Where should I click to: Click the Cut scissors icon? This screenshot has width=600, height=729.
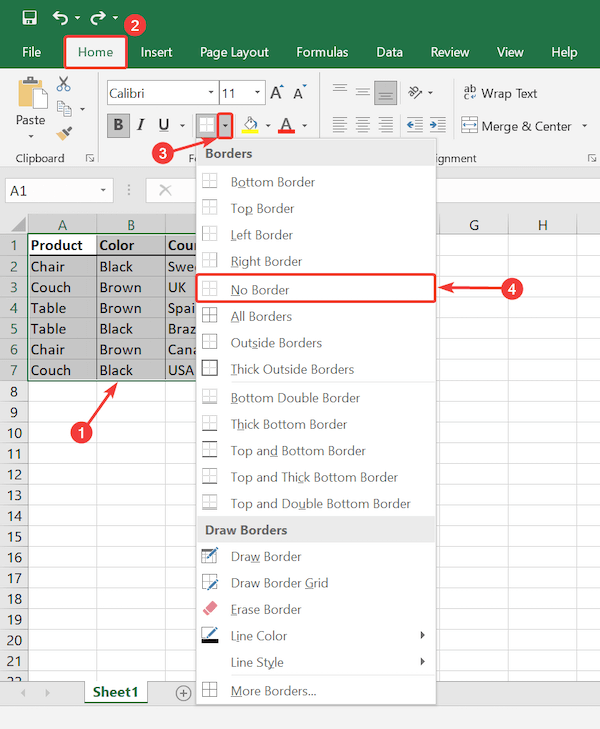coord(64,84)
